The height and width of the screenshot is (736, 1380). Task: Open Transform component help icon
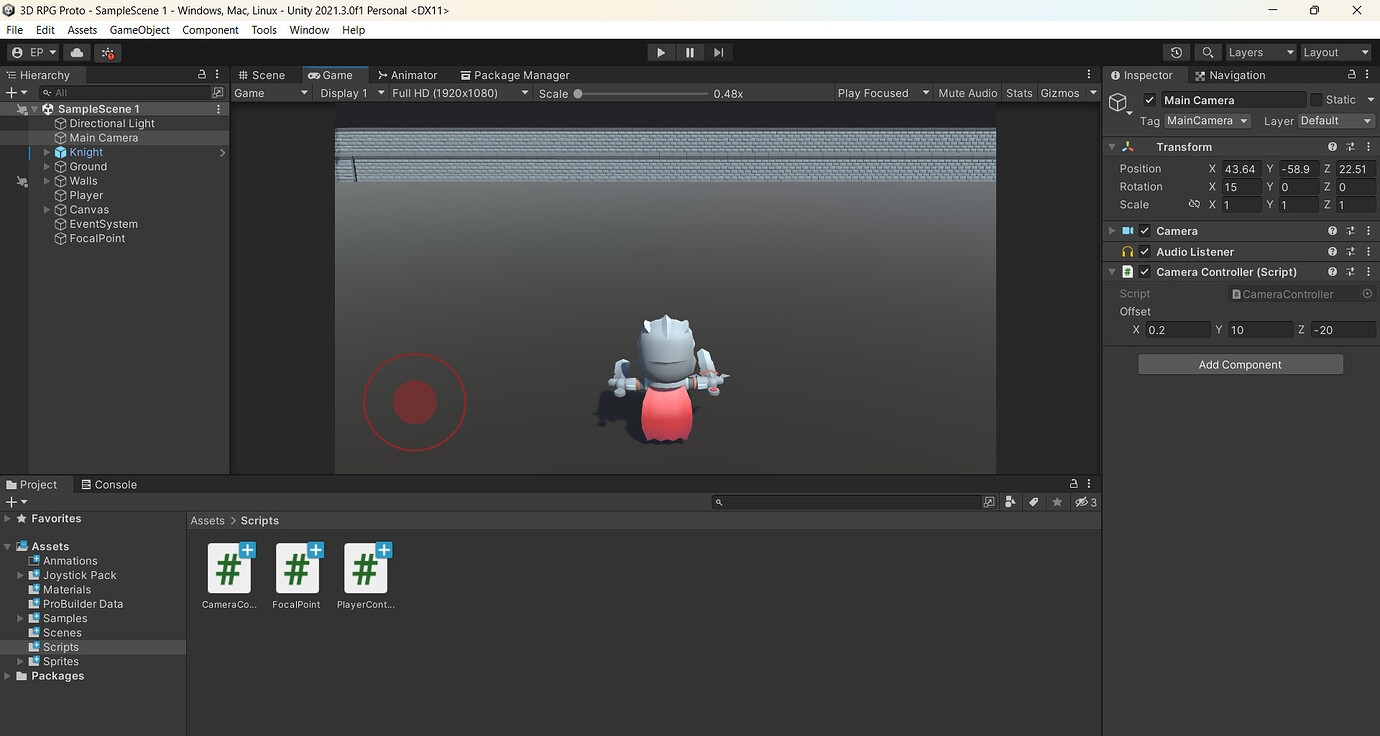click(x=1332, y=147)
